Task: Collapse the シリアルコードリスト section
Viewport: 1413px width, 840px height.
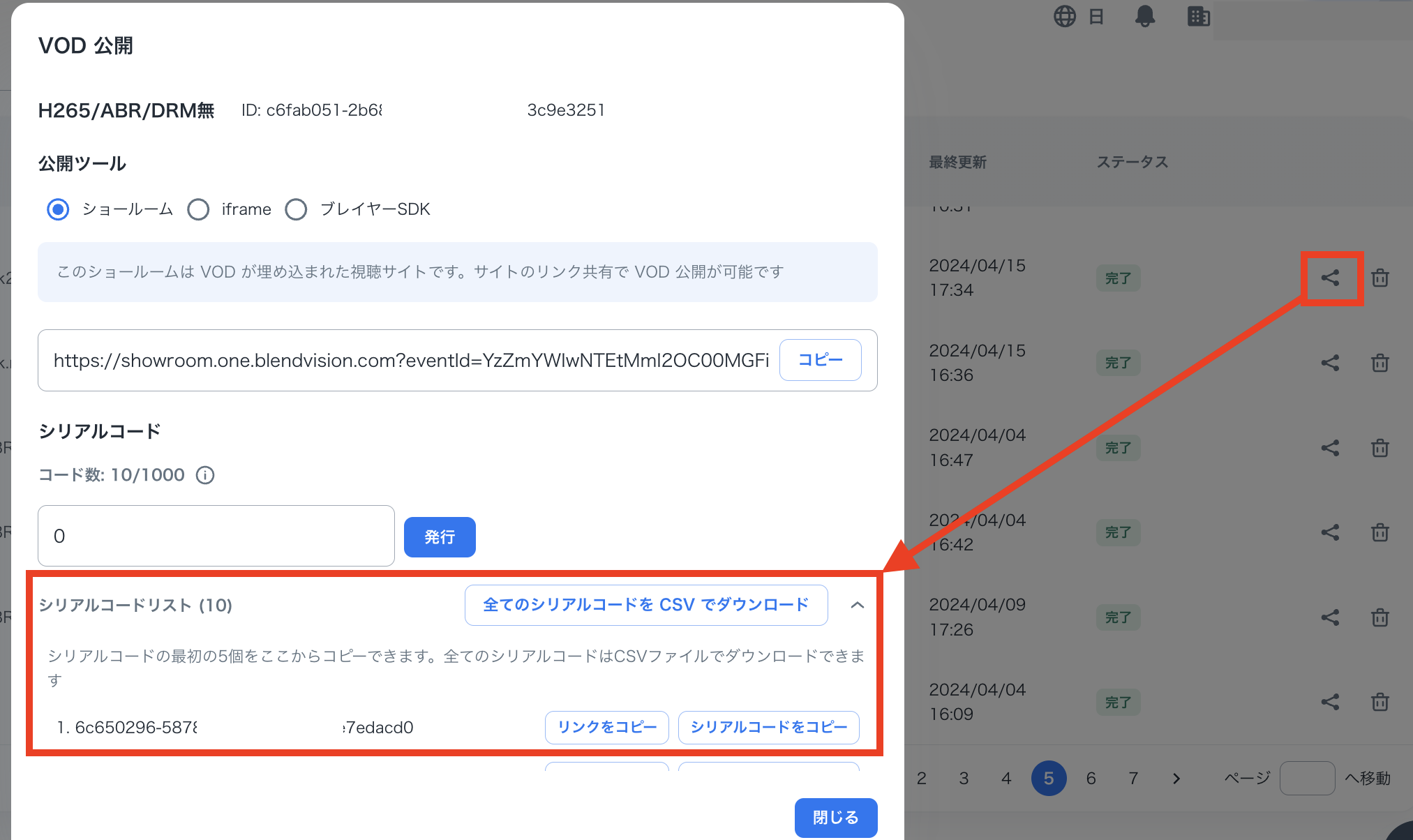Action: 858,605
